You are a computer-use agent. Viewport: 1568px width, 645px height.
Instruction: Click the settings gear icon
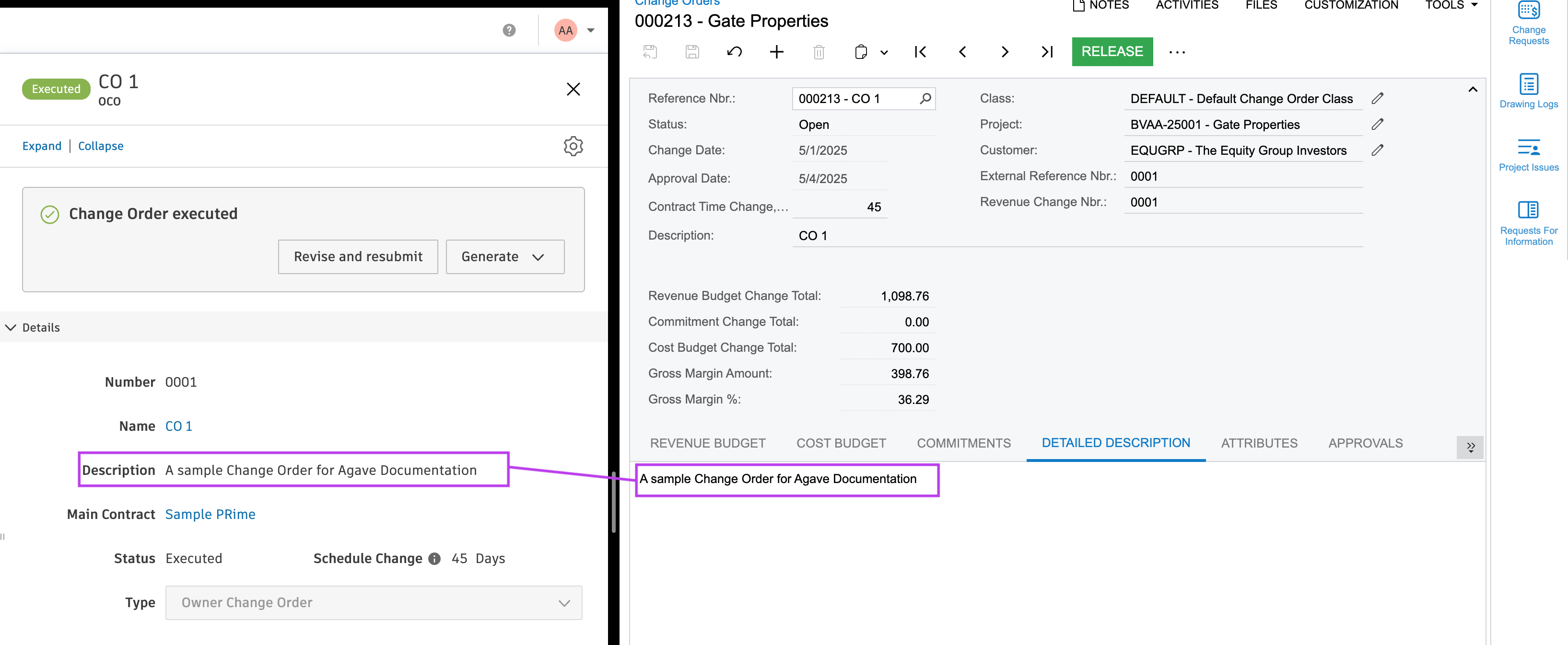573,146
